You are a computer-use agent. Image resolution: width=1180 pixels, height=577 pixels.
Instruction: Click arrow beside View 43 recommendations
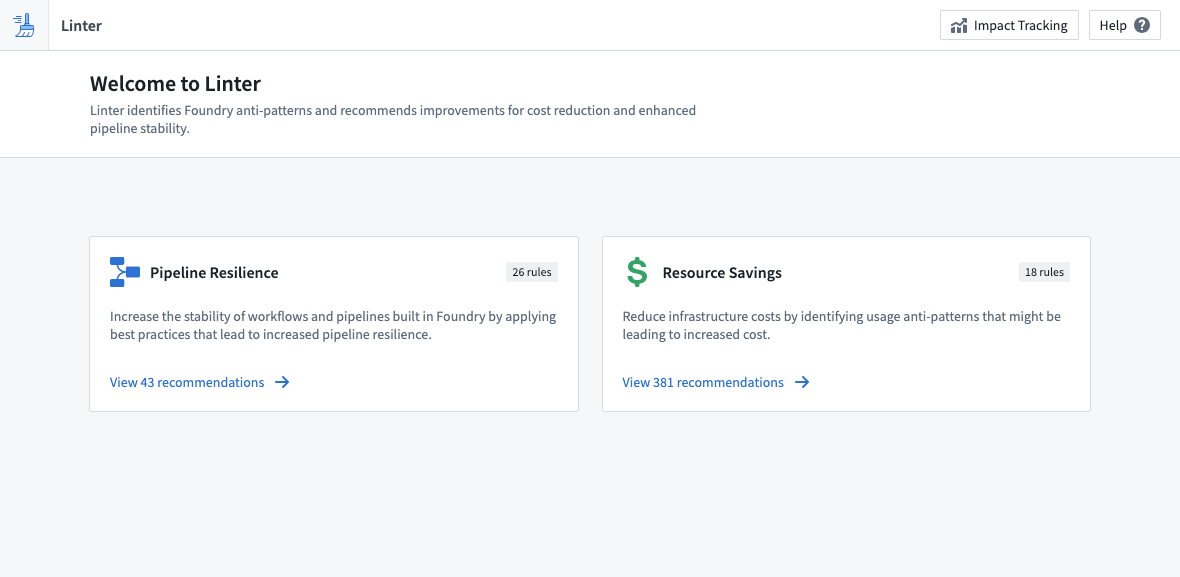[282, 382]
